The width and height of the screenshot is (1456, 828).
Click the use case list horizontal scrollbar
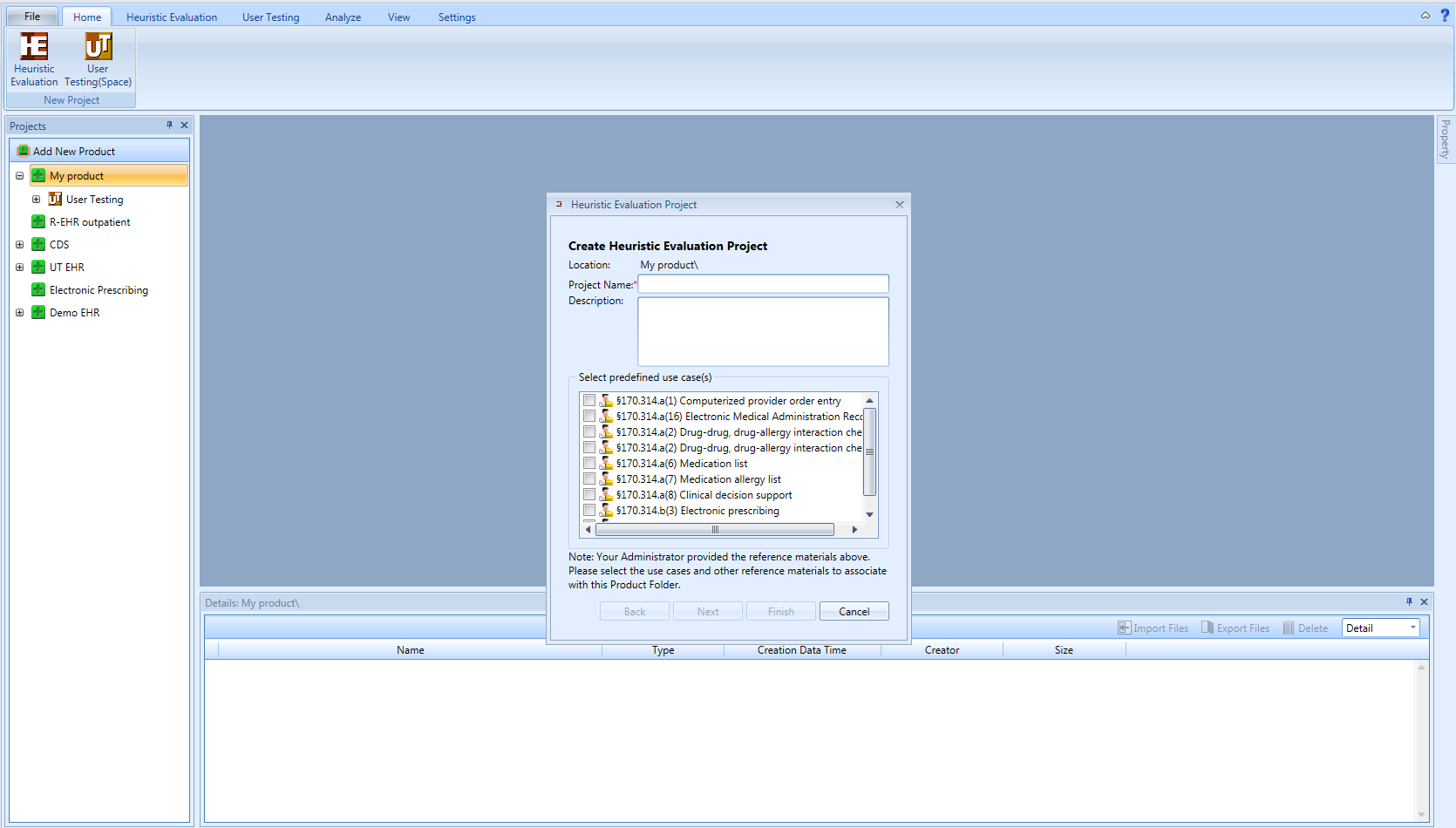coord(715,530)
